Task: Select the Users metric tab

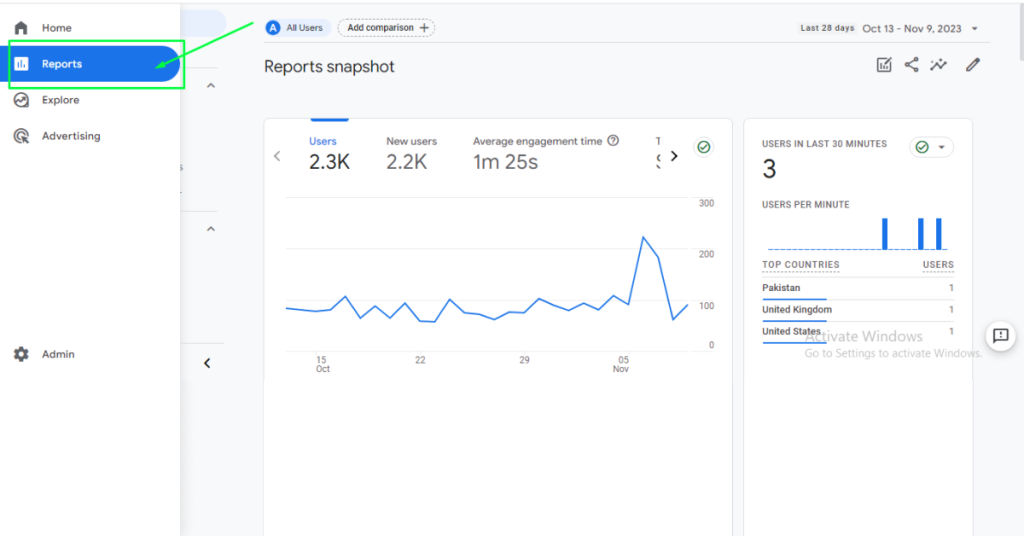Action: pyautogui.click(x=329, y=153)
